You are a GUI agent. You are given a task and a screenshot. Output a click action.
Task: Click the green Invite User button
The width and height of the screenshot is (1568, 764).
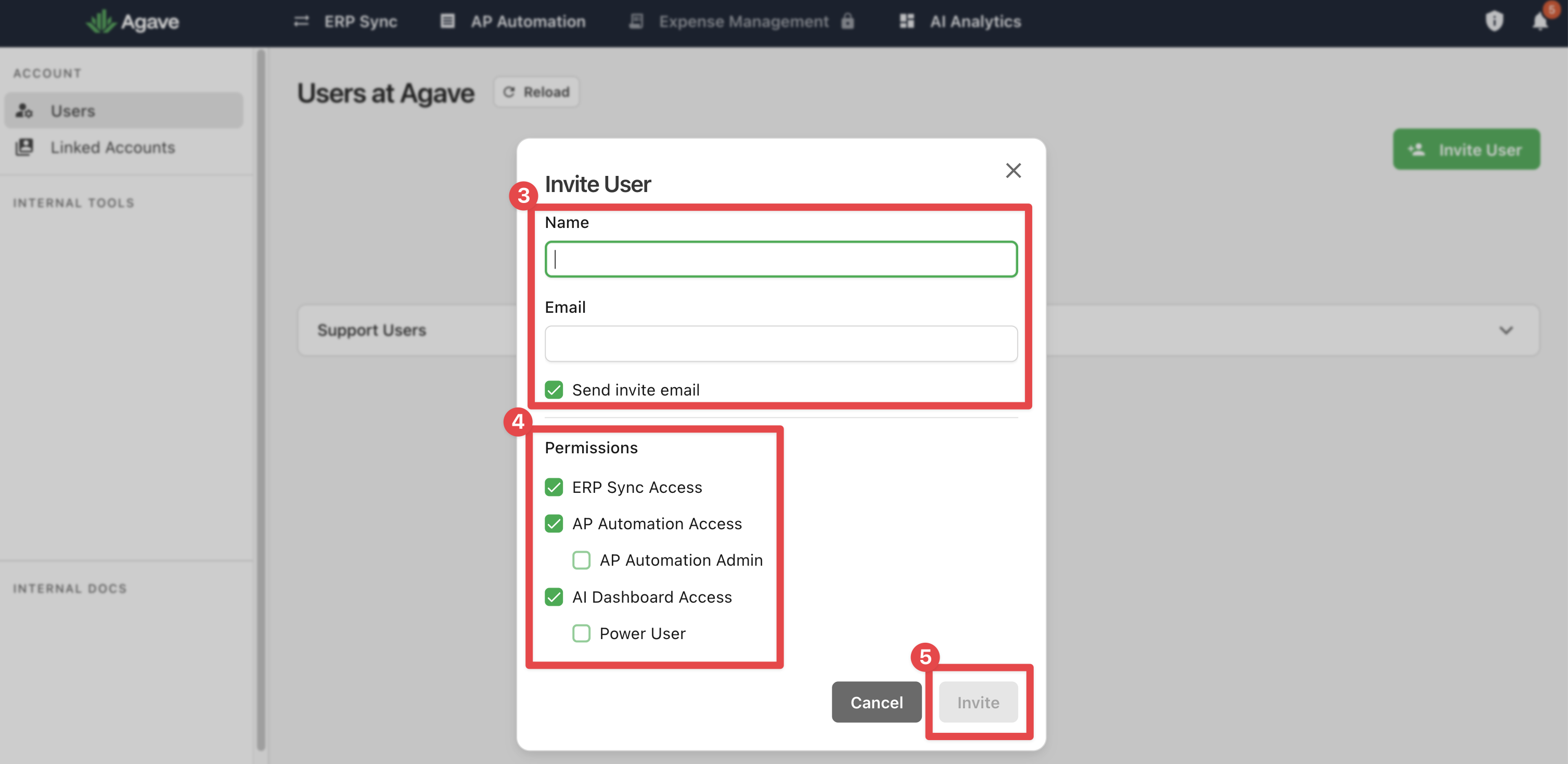click(1466, 149)
